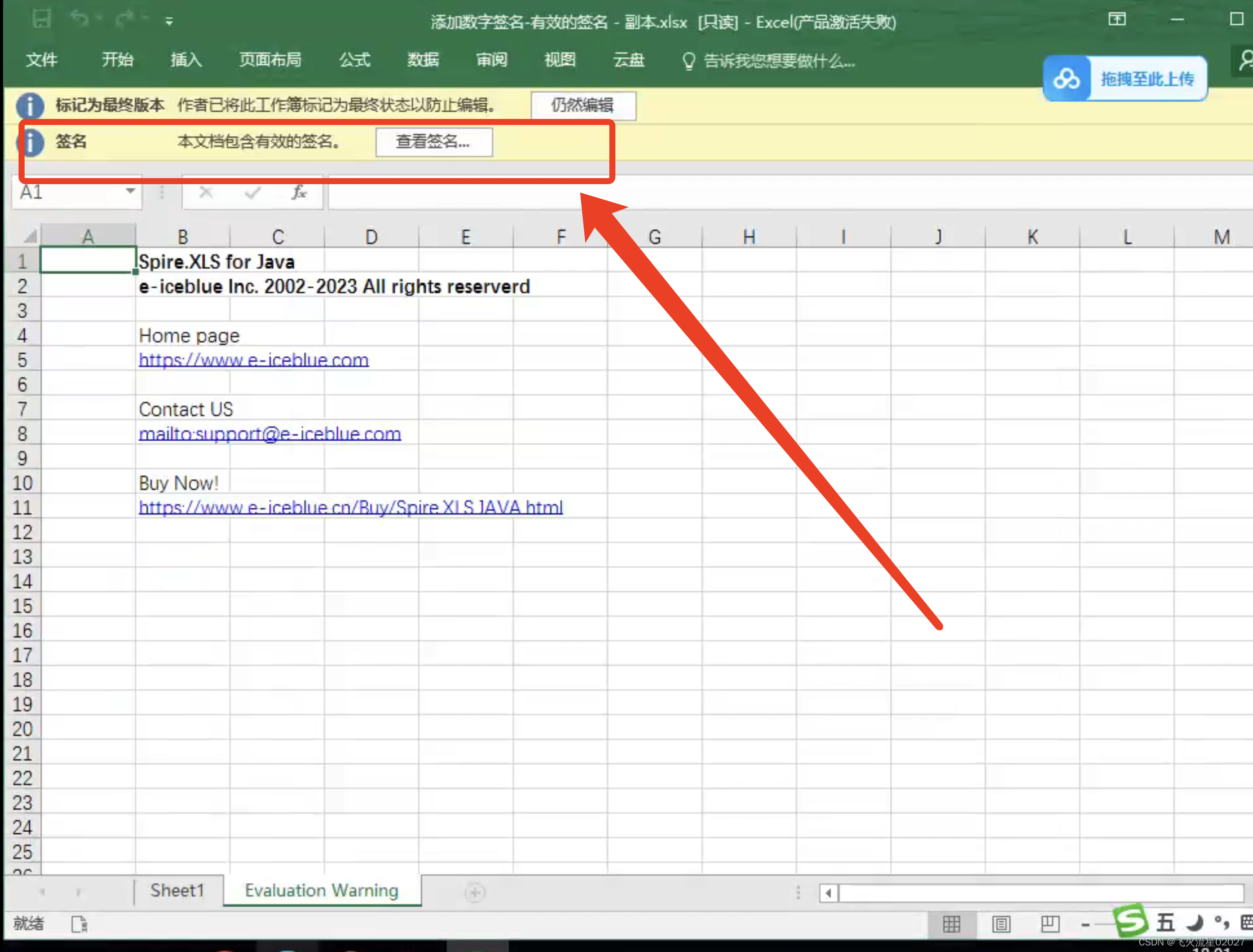Open the 插入 ribbon tab
The image size is (1253, 952).
(186, 59)
